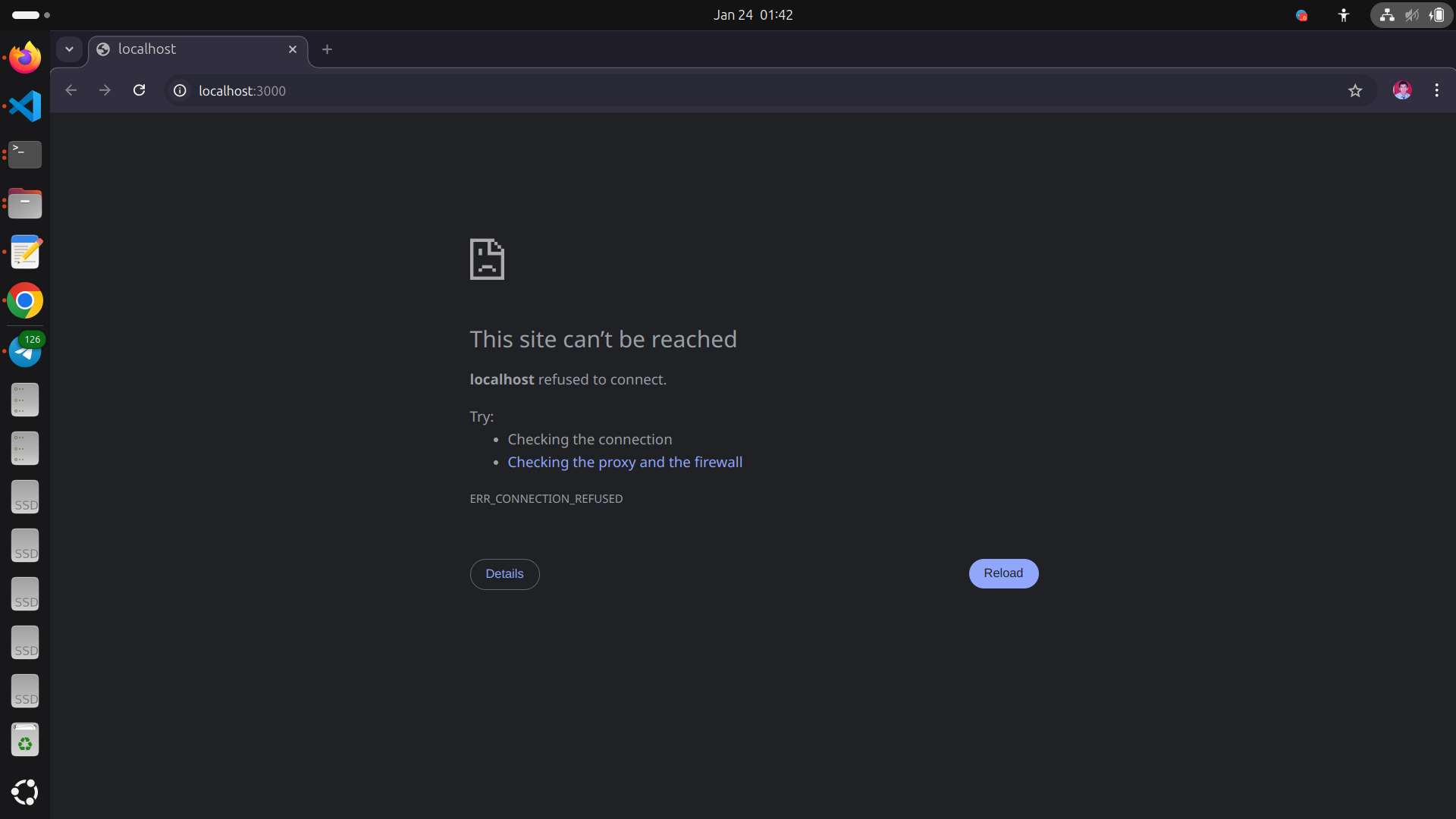Click the forward navigation arrow
The height and width of the screenshot is (819, 1456).
(x=105, y=90)
